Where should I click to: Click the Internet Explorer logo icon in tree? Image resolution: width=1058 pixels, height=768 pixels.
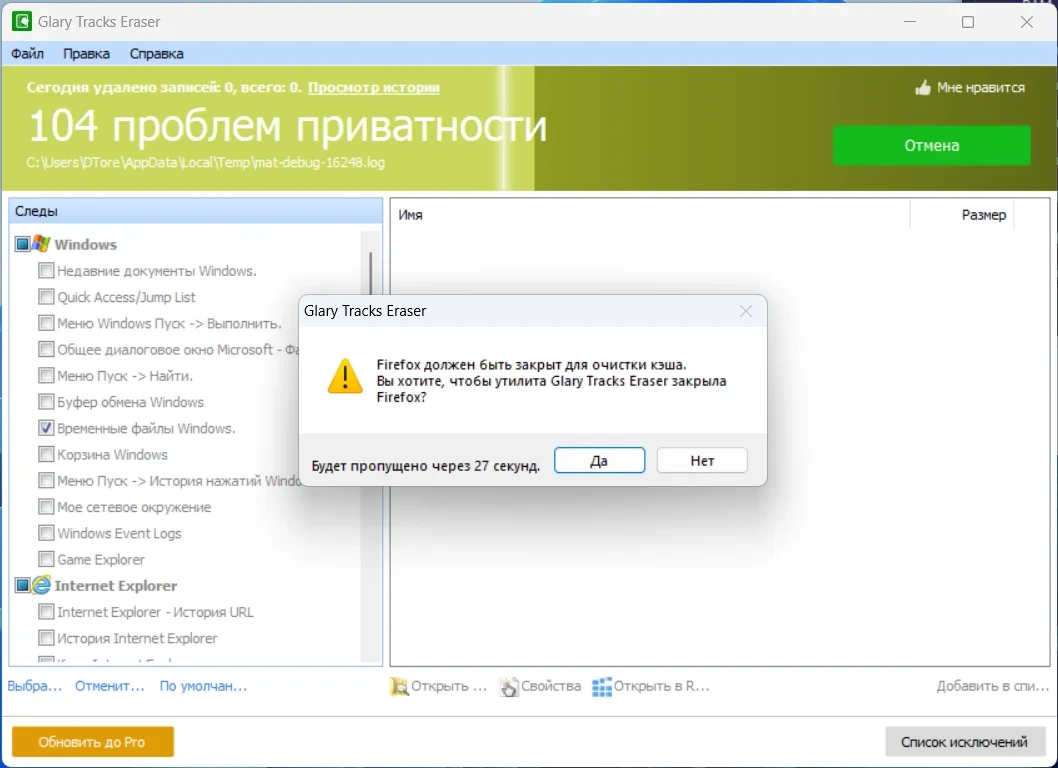[41, 585]
